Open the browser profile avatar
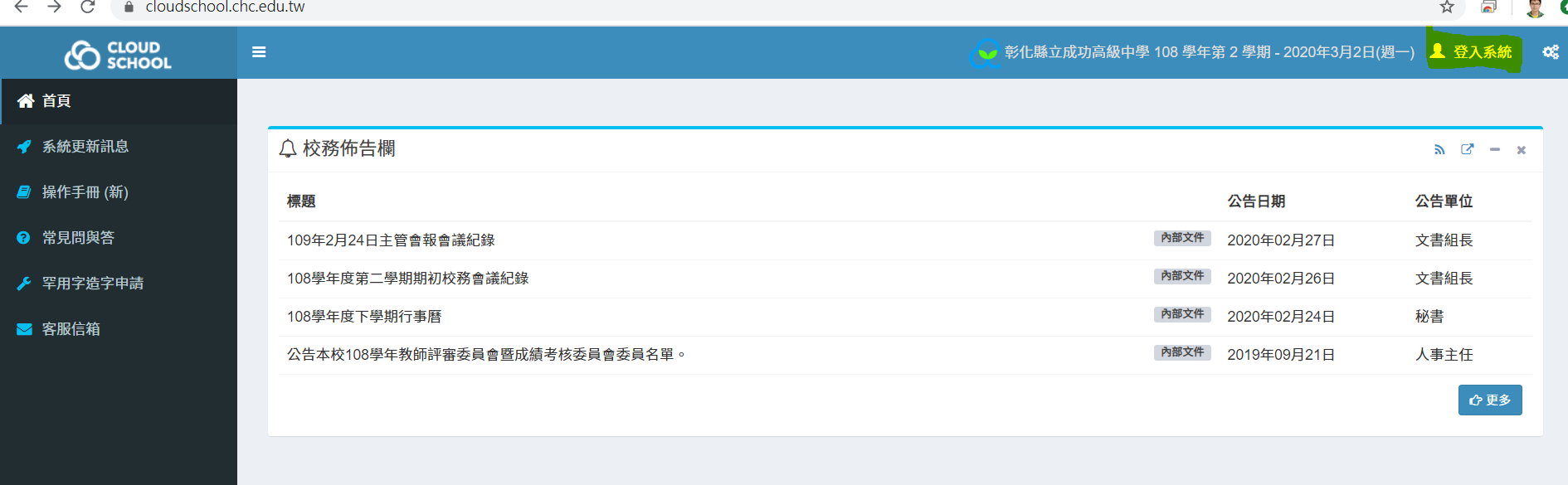 (1535, 7)
